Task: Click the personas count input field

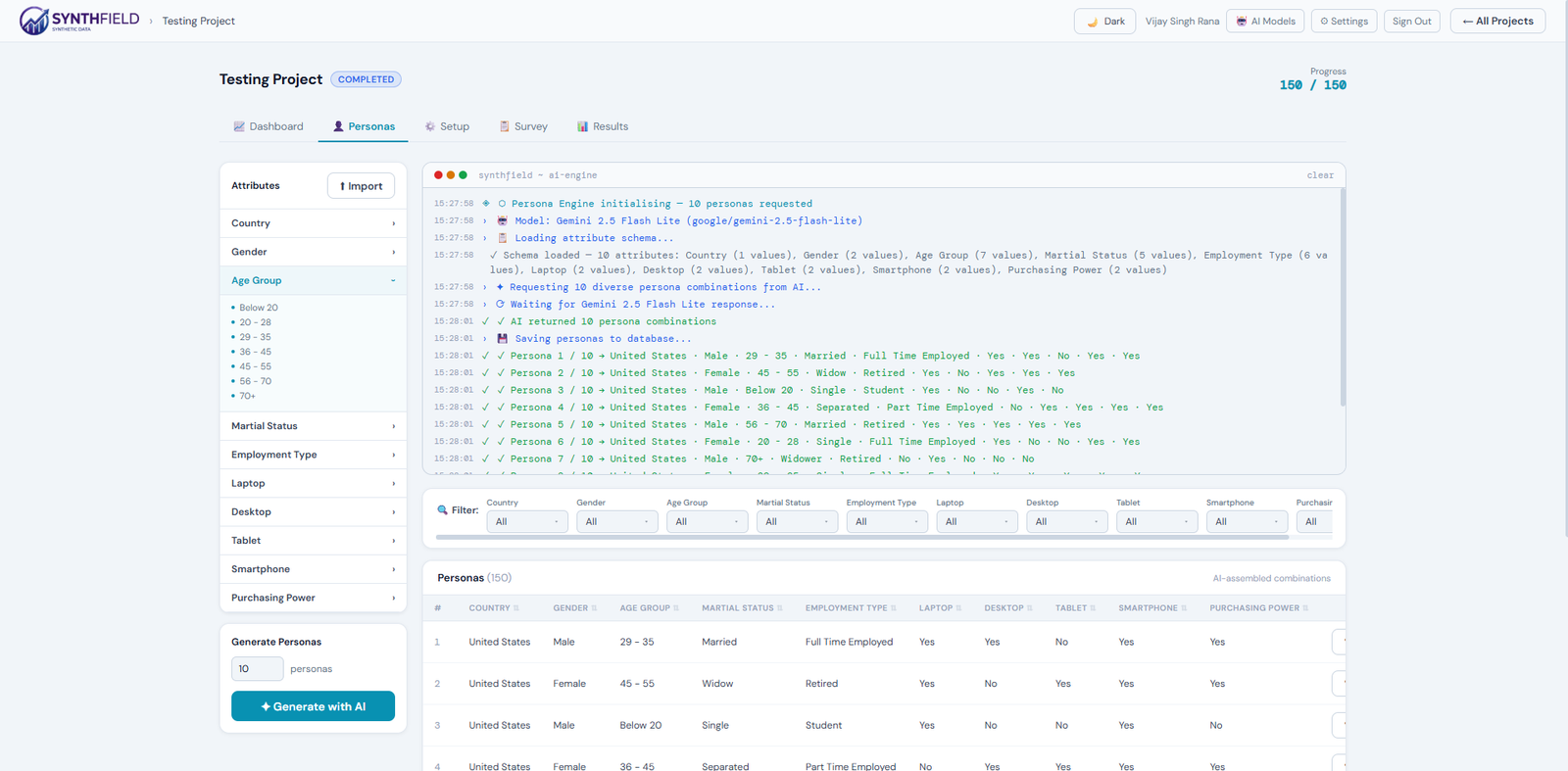Action: tap(257, 669)
